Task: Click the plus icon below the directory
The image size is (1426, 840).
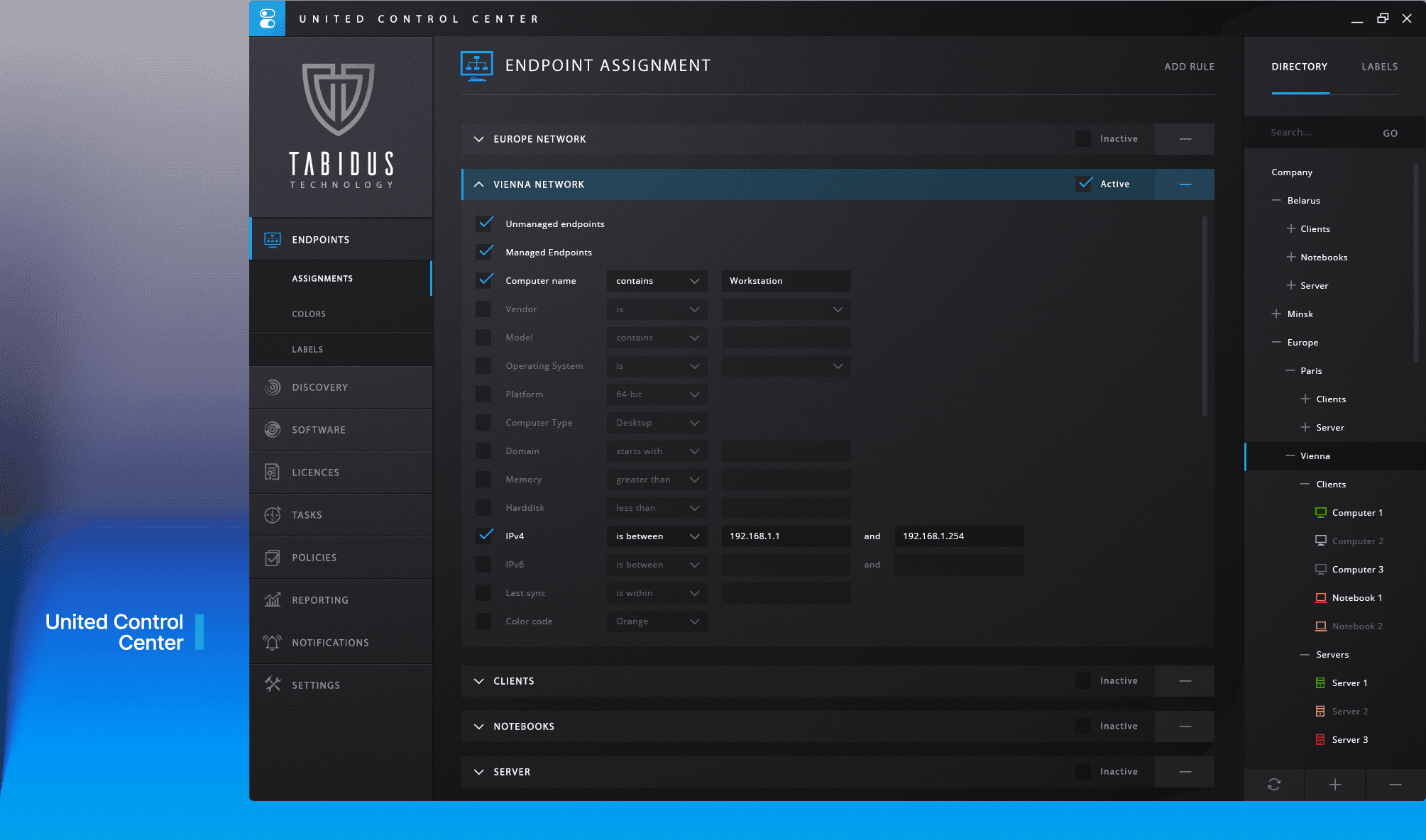Action: point(1335,785)
